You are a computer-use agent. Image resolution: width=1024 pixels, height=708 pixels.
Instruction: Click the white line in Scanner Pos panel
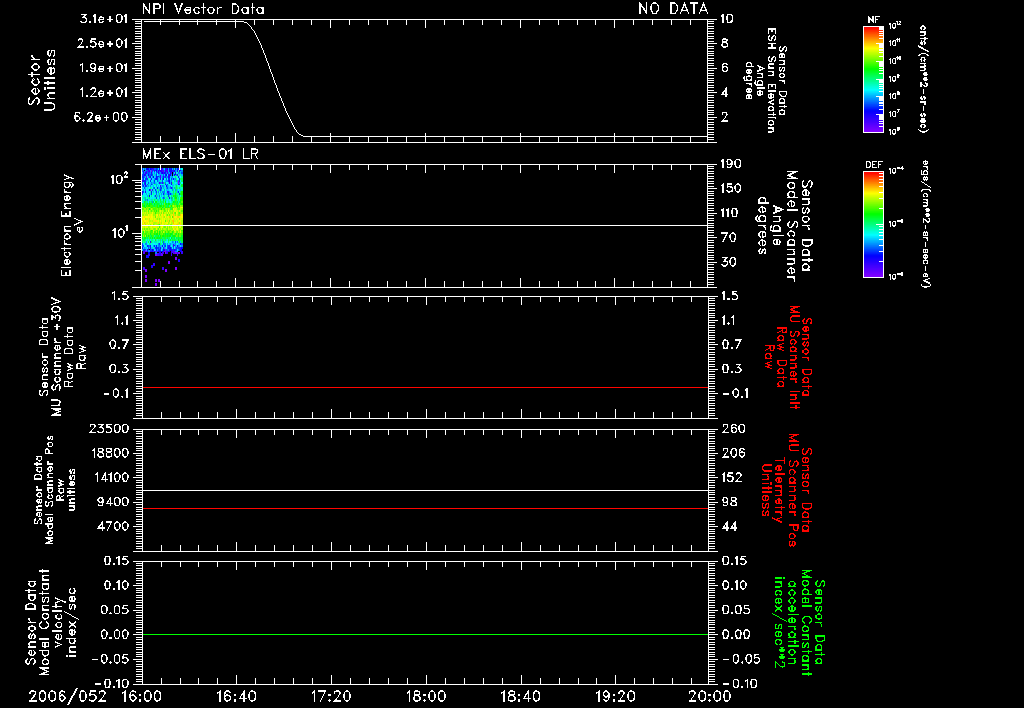(x=425, y=491)
